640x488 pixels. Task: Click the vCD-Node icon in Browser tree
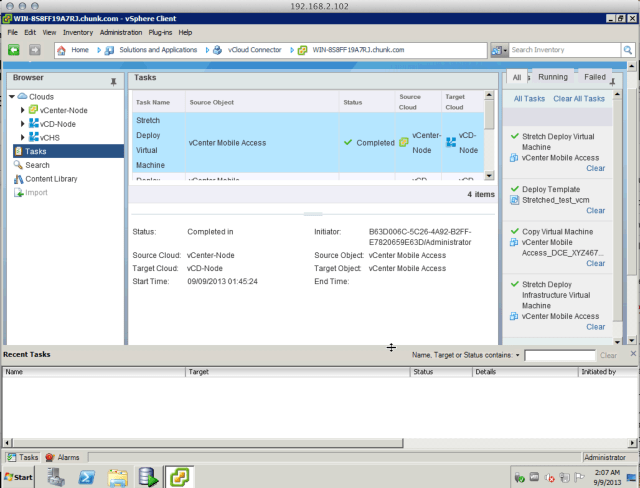(34, 123)
